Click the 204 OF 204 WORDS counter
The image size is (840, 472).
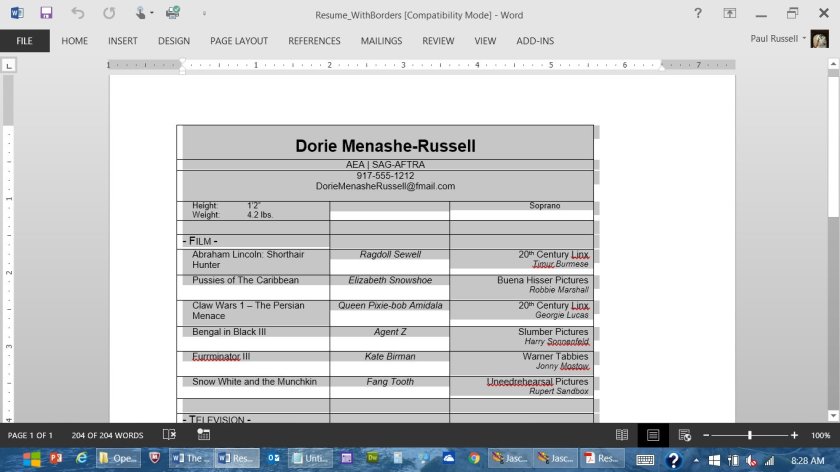point(107,435)
